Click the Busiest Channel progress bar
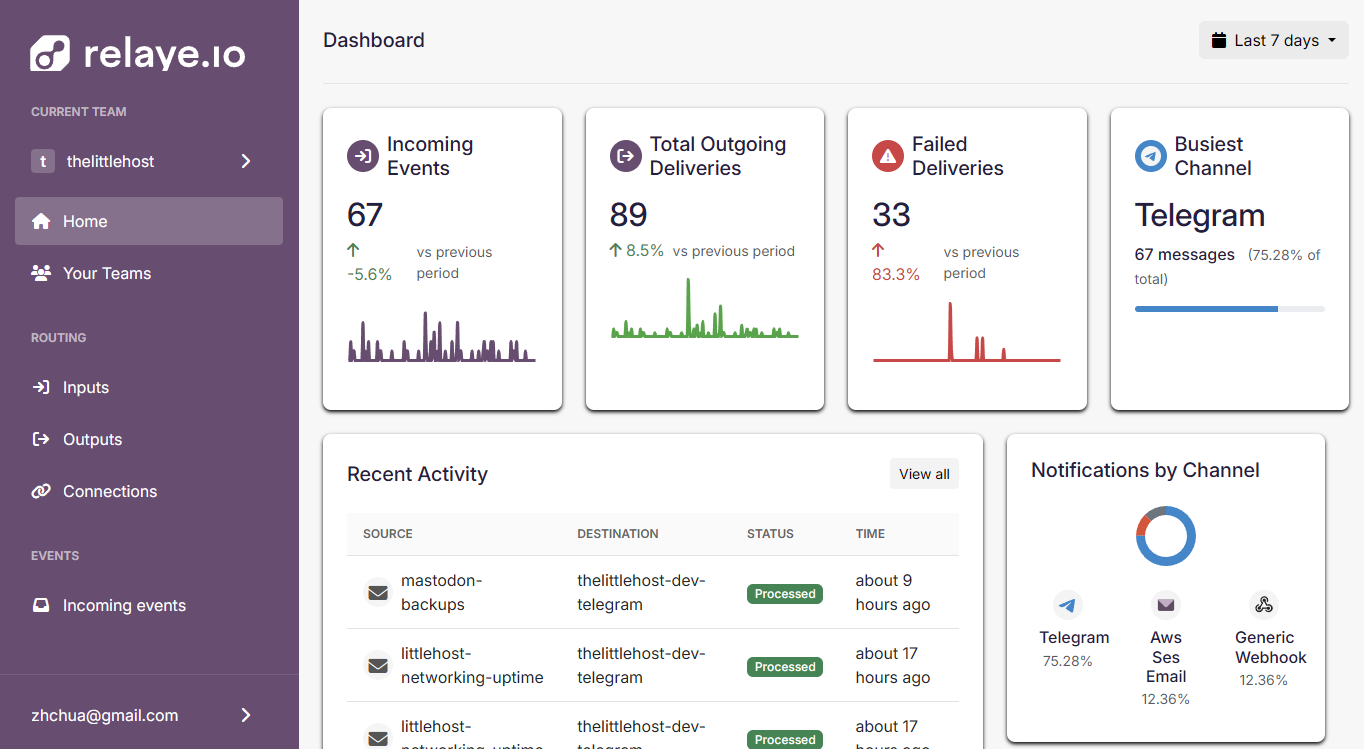This screenshot has width=1364, height=749. pos(1230,309)
